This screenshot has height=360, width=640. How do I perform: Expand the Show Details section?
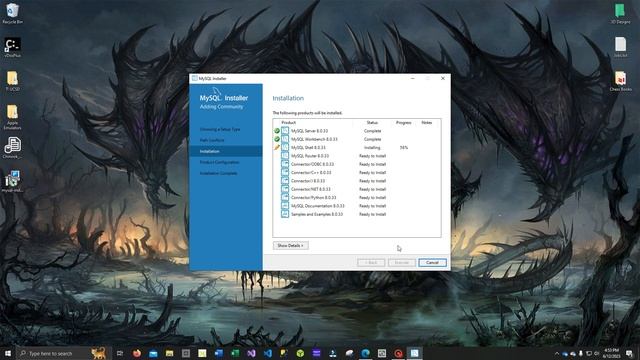pos(291,245)
